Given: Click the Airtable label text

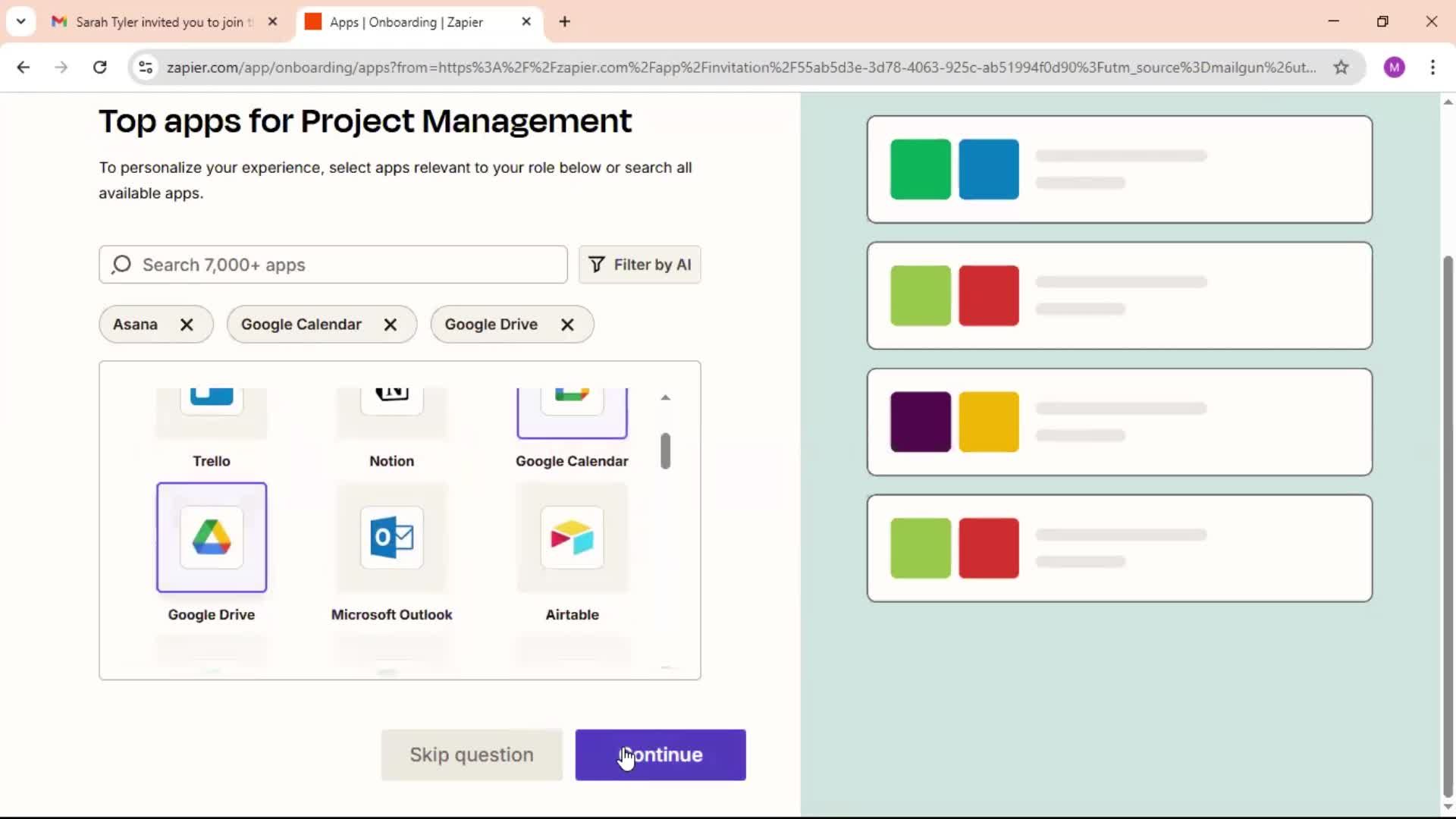Looking at the screenshot, I should click(573, 615).
